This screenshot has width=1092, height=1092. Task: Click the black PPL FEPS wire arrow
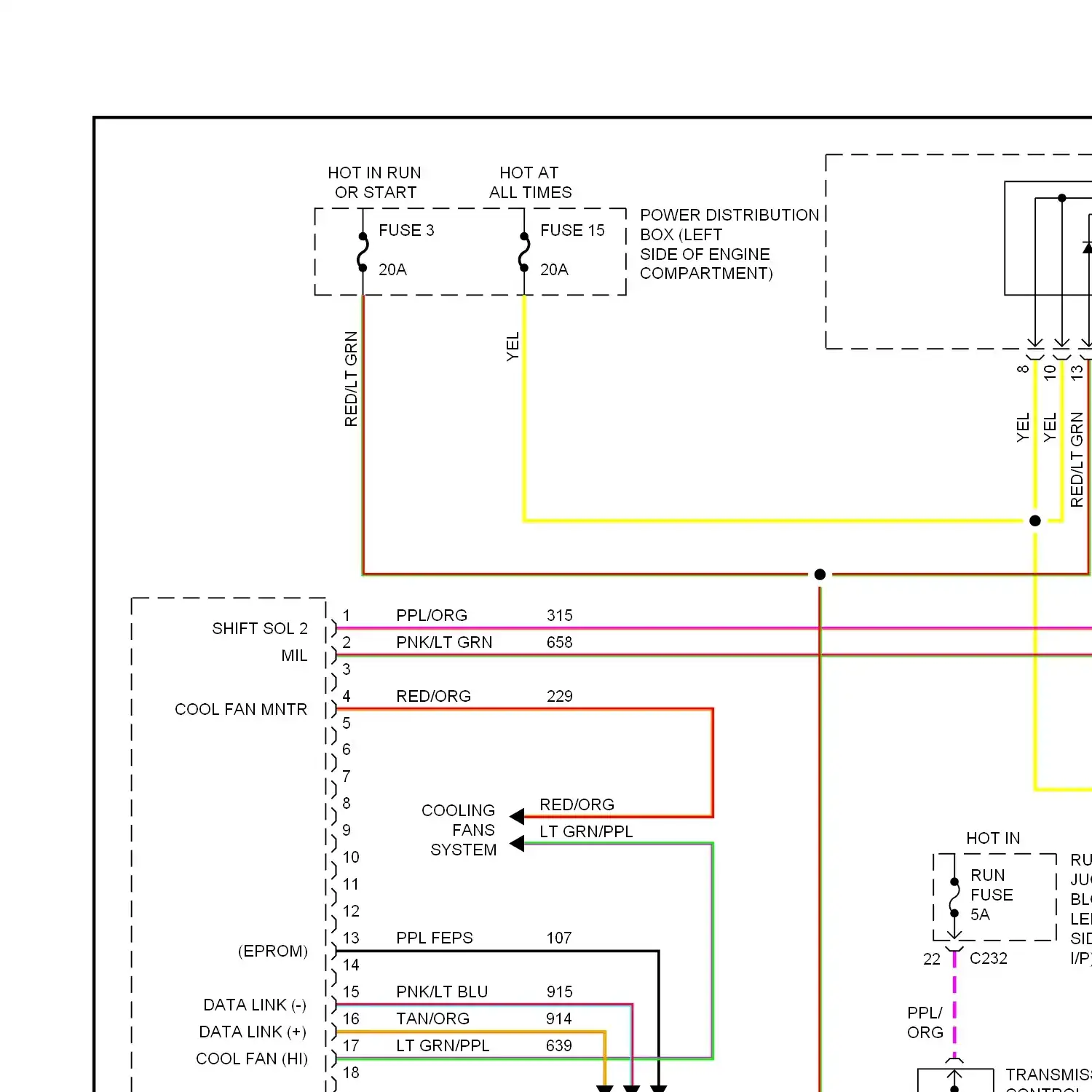(658, 1088)
